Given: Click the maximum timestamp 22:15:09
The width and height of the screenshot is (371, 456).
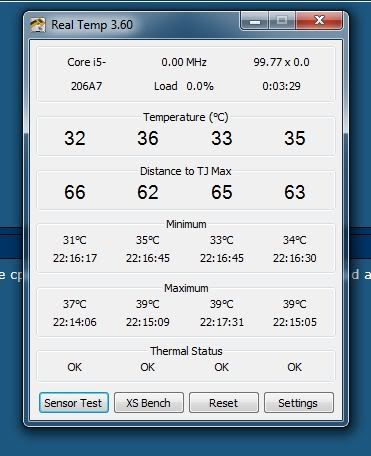Looking at the screenshot, I should [148, 322].
